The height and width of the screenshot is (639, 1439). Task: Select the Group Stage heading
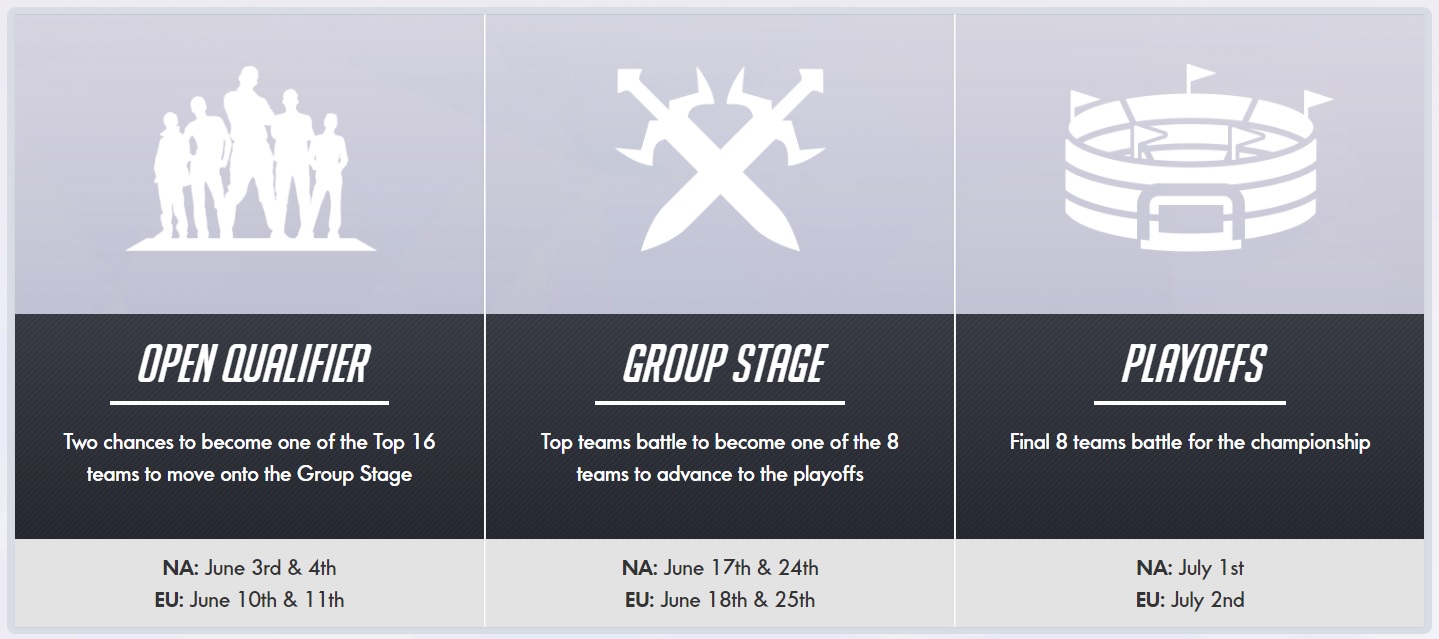pyautogui.click(x=723, y=365)
